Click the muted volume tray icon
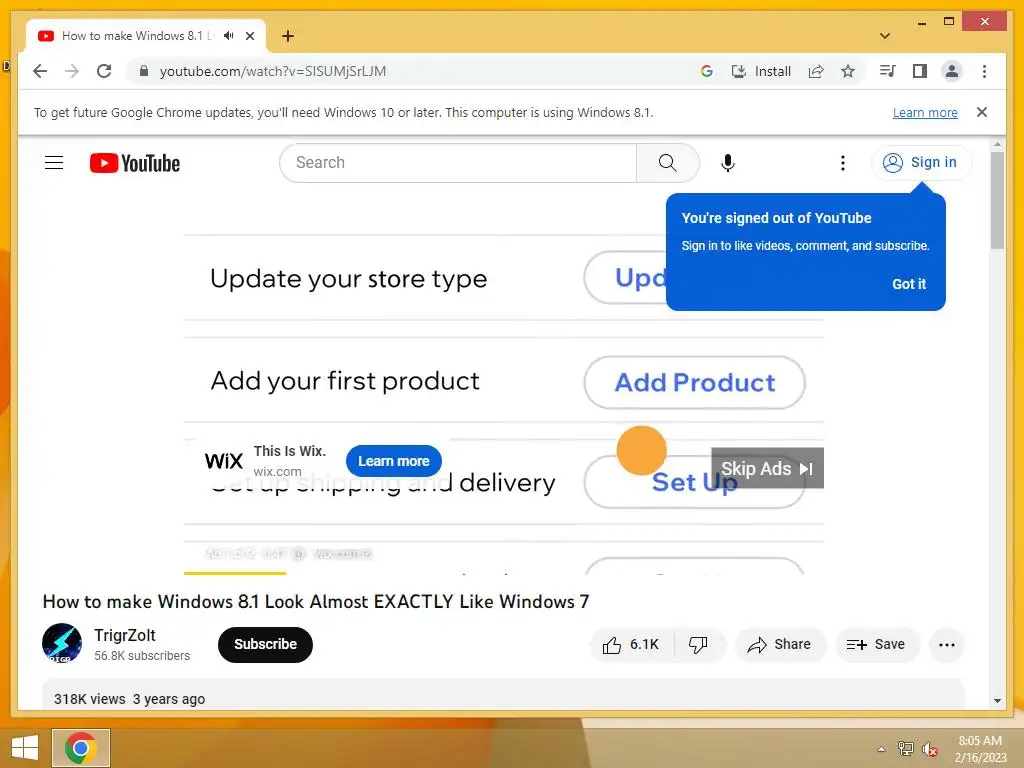Image resolution: width=1024 pixels, height=768 pixels. point(929,749)
